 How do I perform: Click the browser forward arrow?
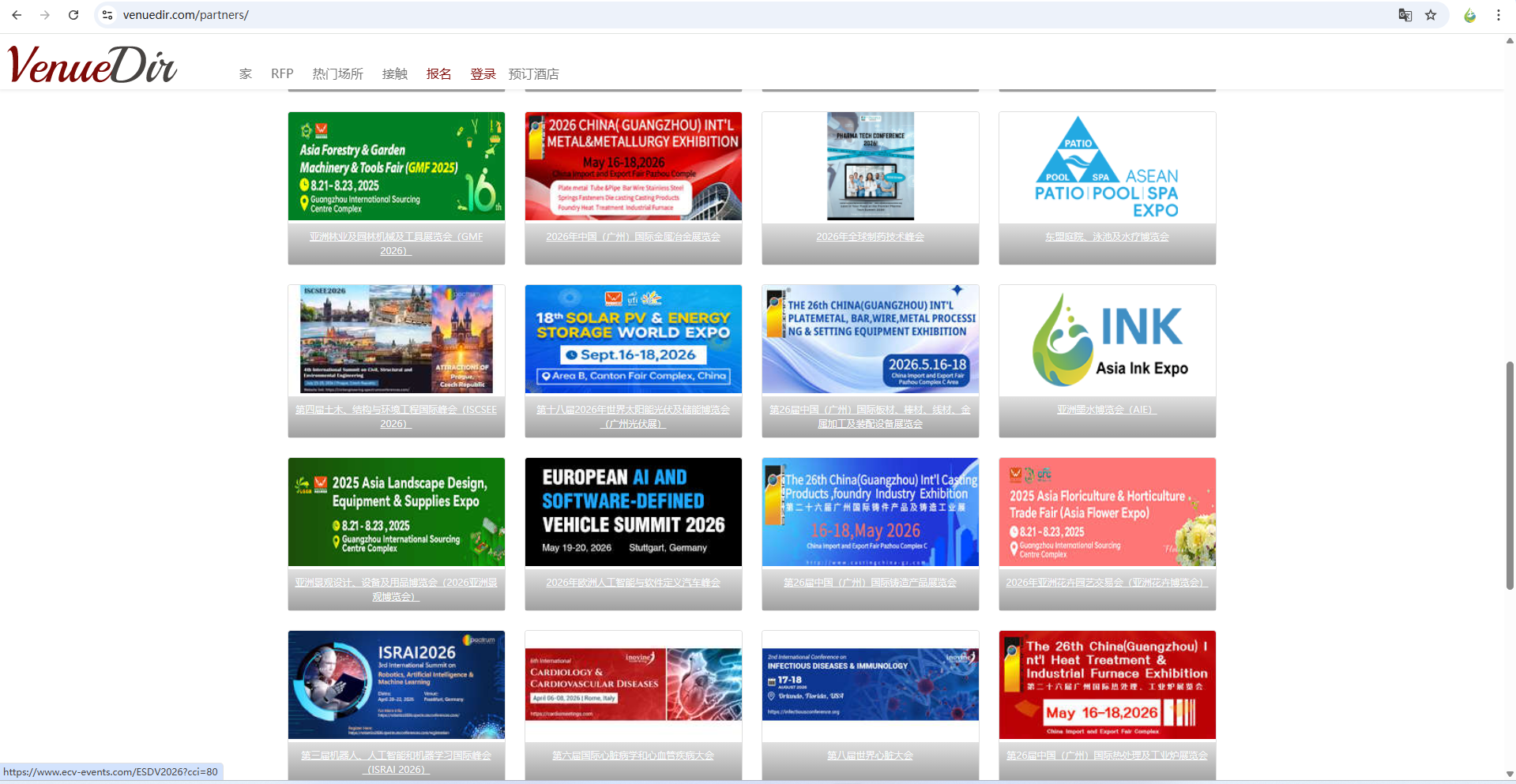click(x=45, y=15)
